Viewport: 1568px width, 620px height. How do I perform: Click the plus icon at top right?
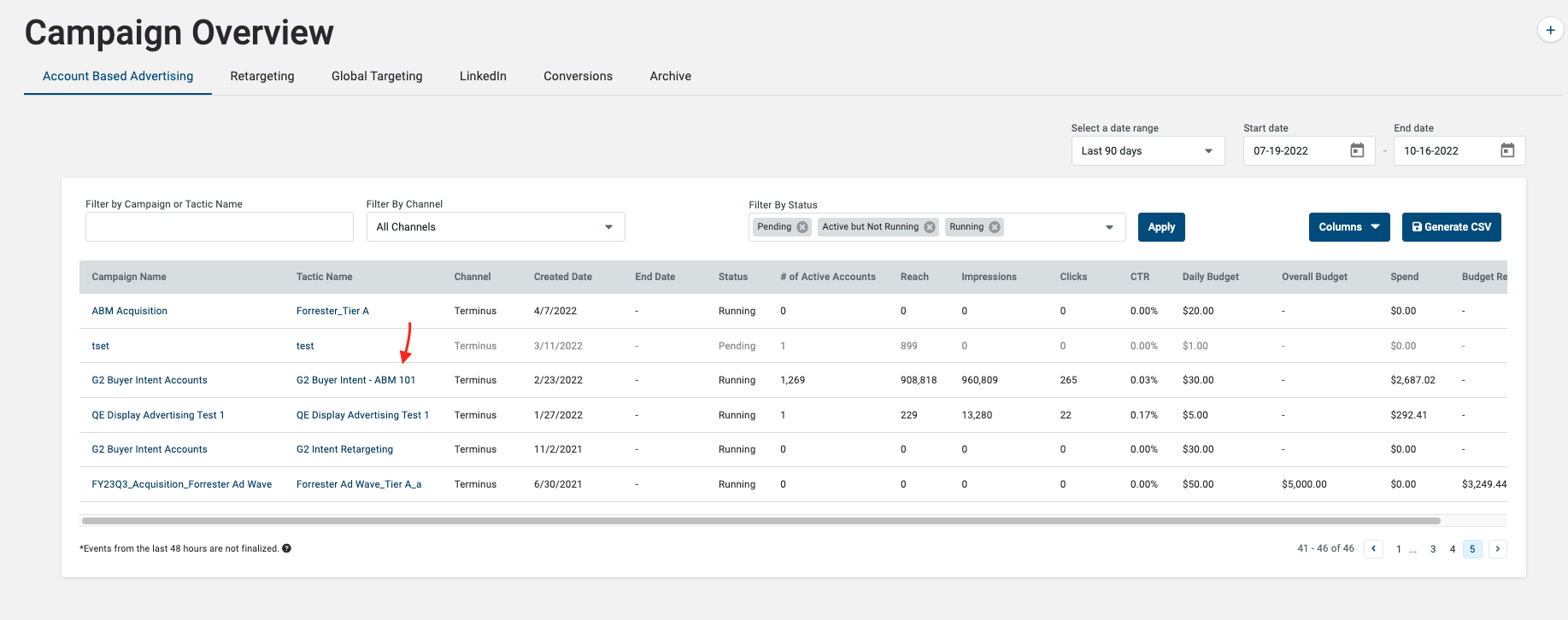click(1550, 30)
